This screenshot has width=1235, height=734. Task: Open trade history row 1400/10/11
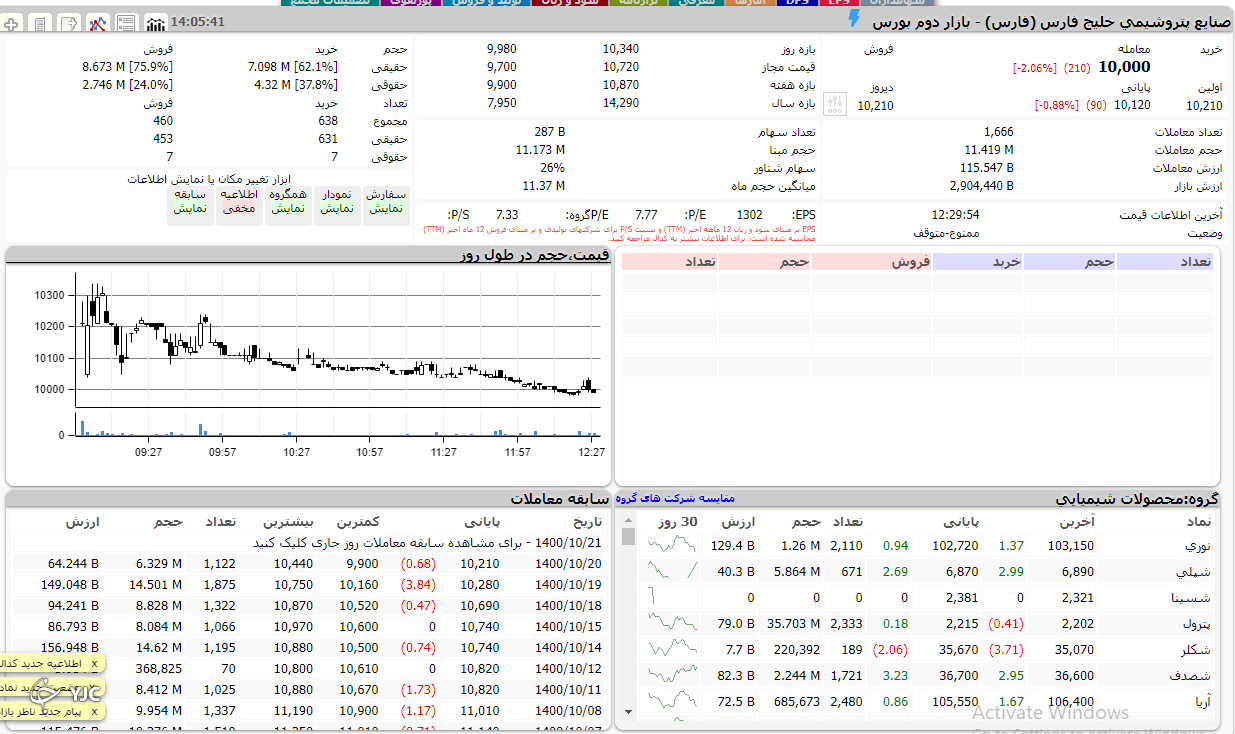(x=308, y=690)
